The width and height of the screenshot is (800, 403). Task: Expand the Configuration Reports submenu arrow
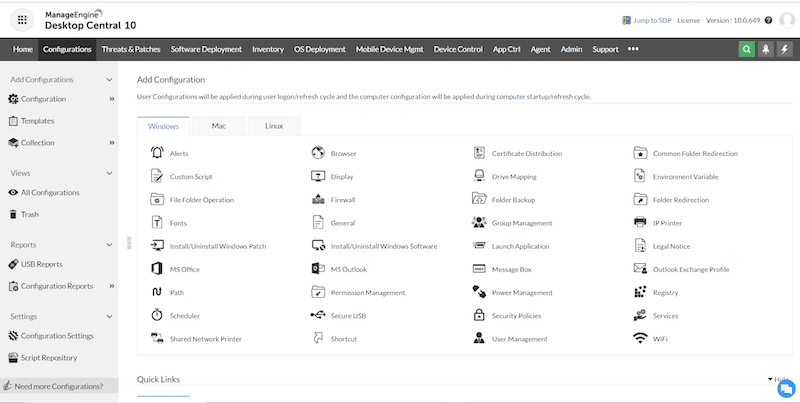[111, 286]
